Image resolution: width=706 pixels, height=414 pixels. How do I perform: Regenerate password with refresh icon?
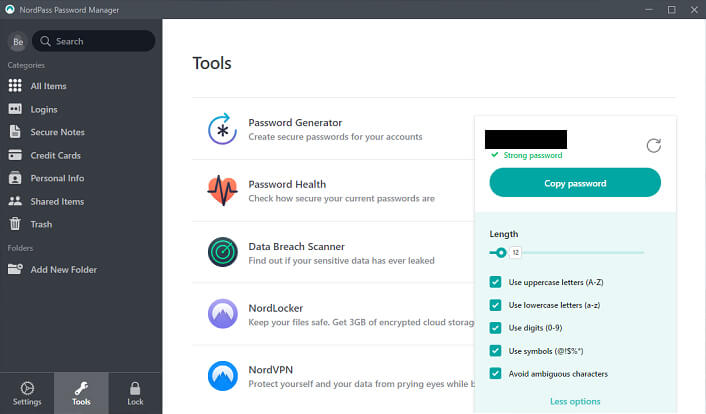(x=654, y=146)
